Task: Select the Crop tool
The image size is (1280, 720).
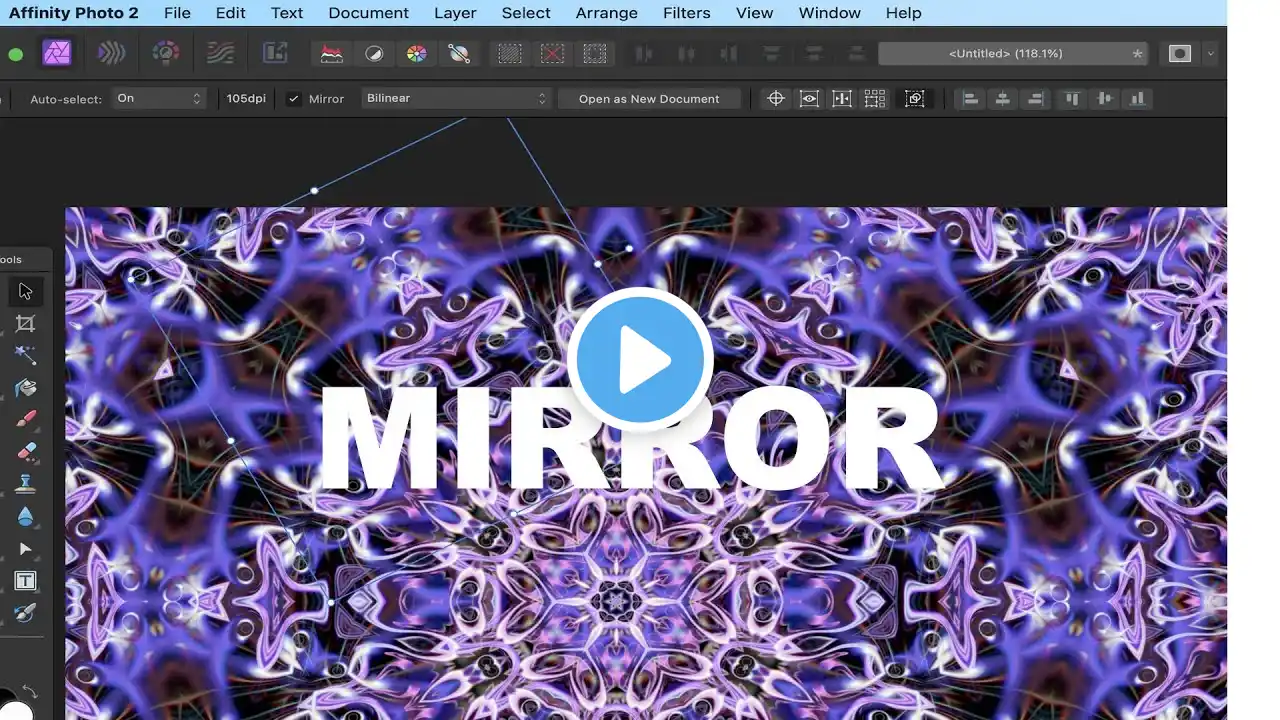Action: [26, 323]
